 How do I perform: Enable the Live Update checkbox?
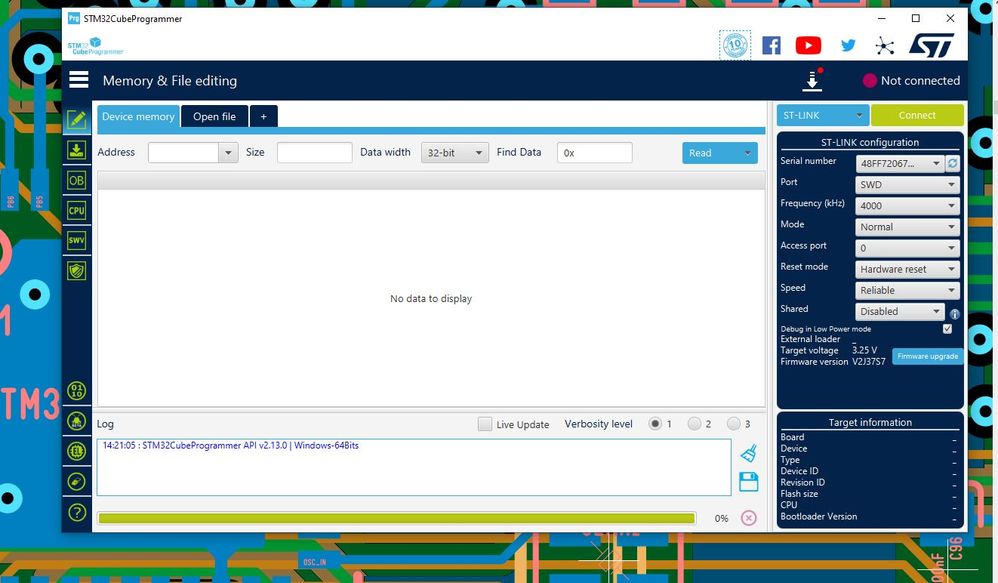(x=485, y=424)
